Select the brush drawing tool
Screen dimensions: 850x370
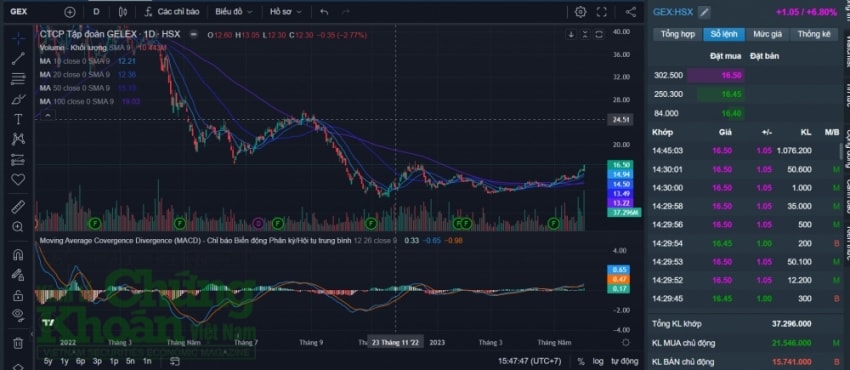18,99
